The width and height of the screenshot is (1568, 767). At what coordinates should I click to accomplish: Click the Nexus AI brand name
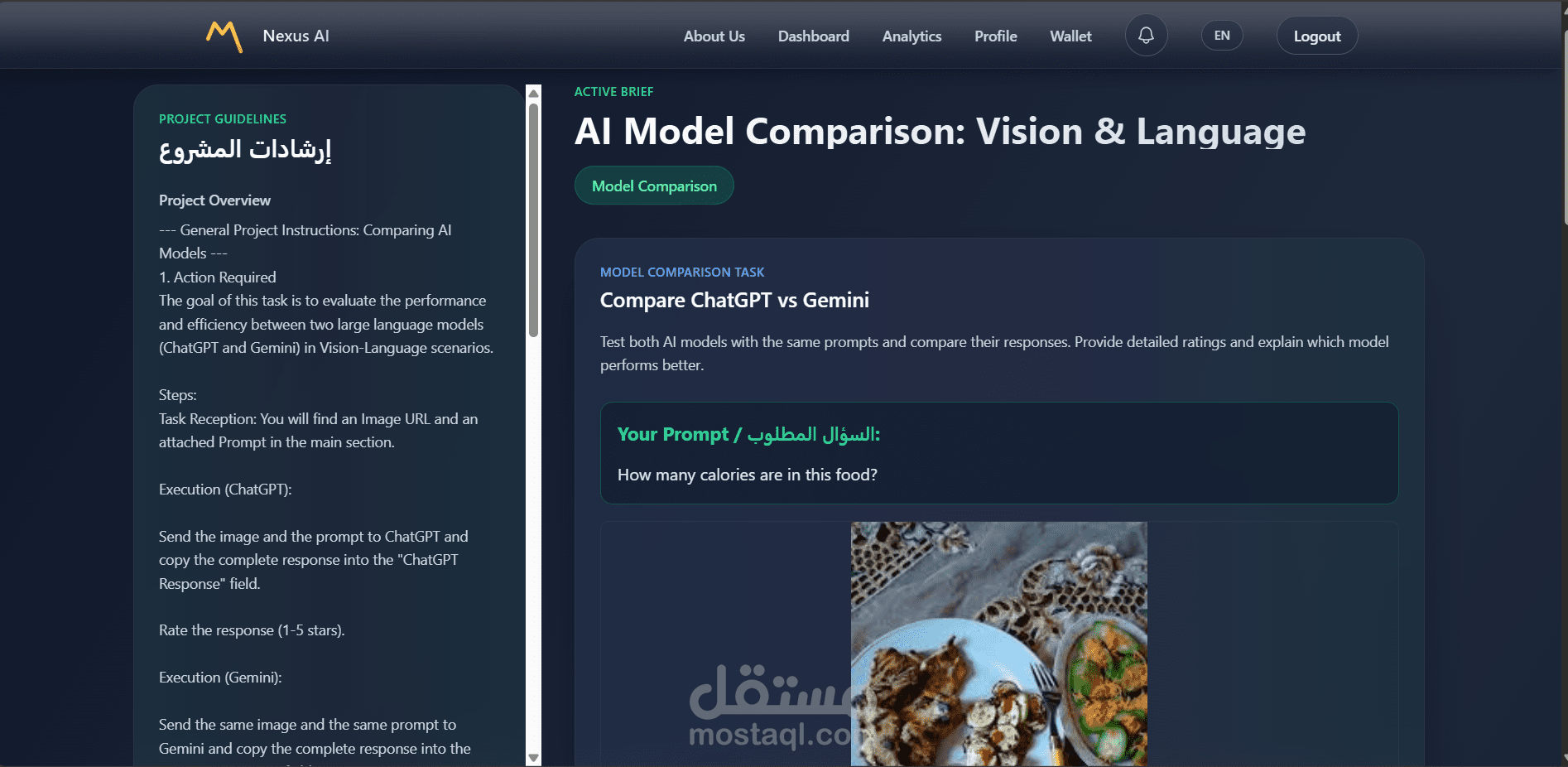(296, 36)
